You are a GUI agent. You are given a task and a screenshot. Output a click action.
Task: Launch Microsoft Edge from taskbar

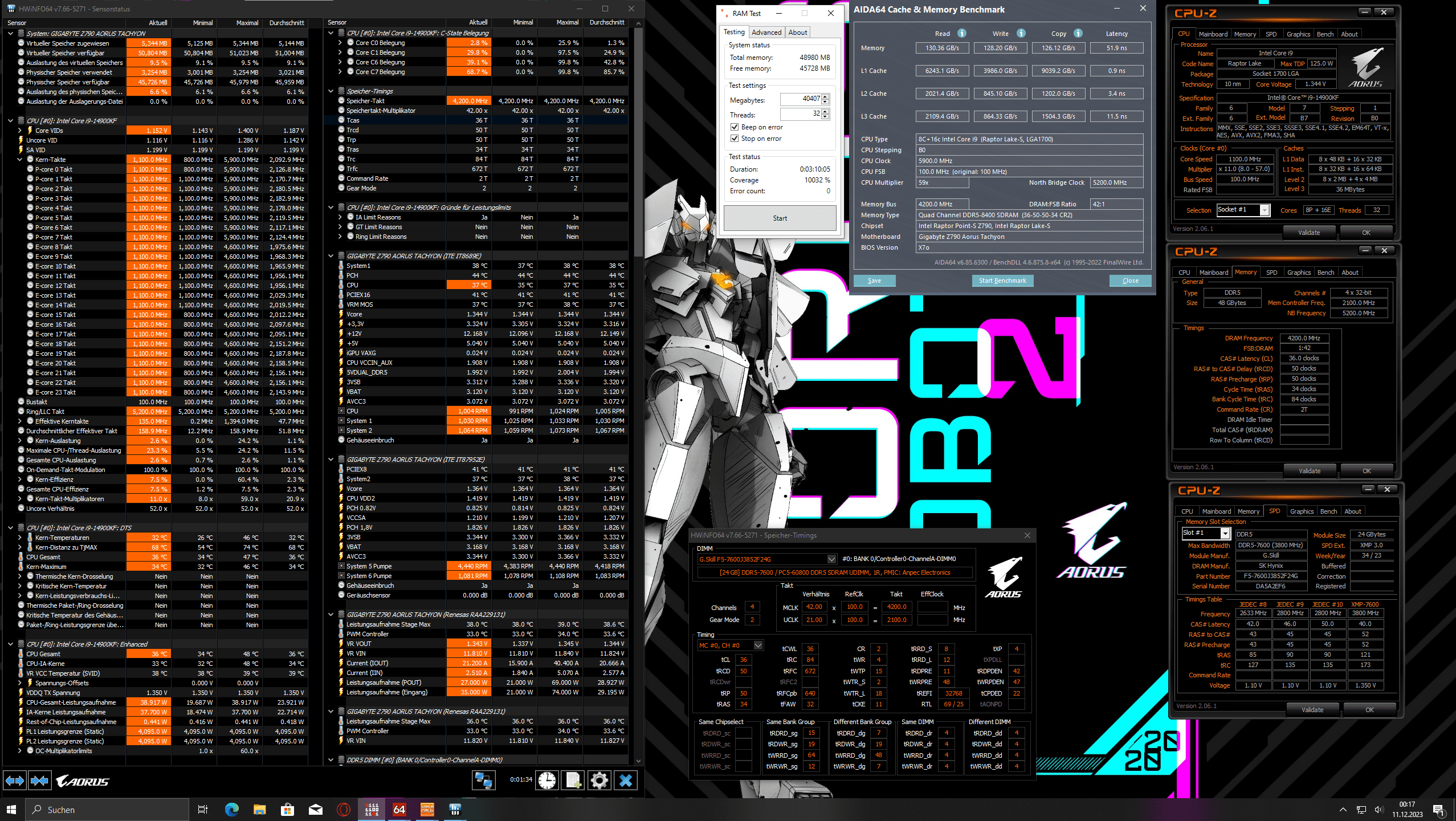point(232,810)
